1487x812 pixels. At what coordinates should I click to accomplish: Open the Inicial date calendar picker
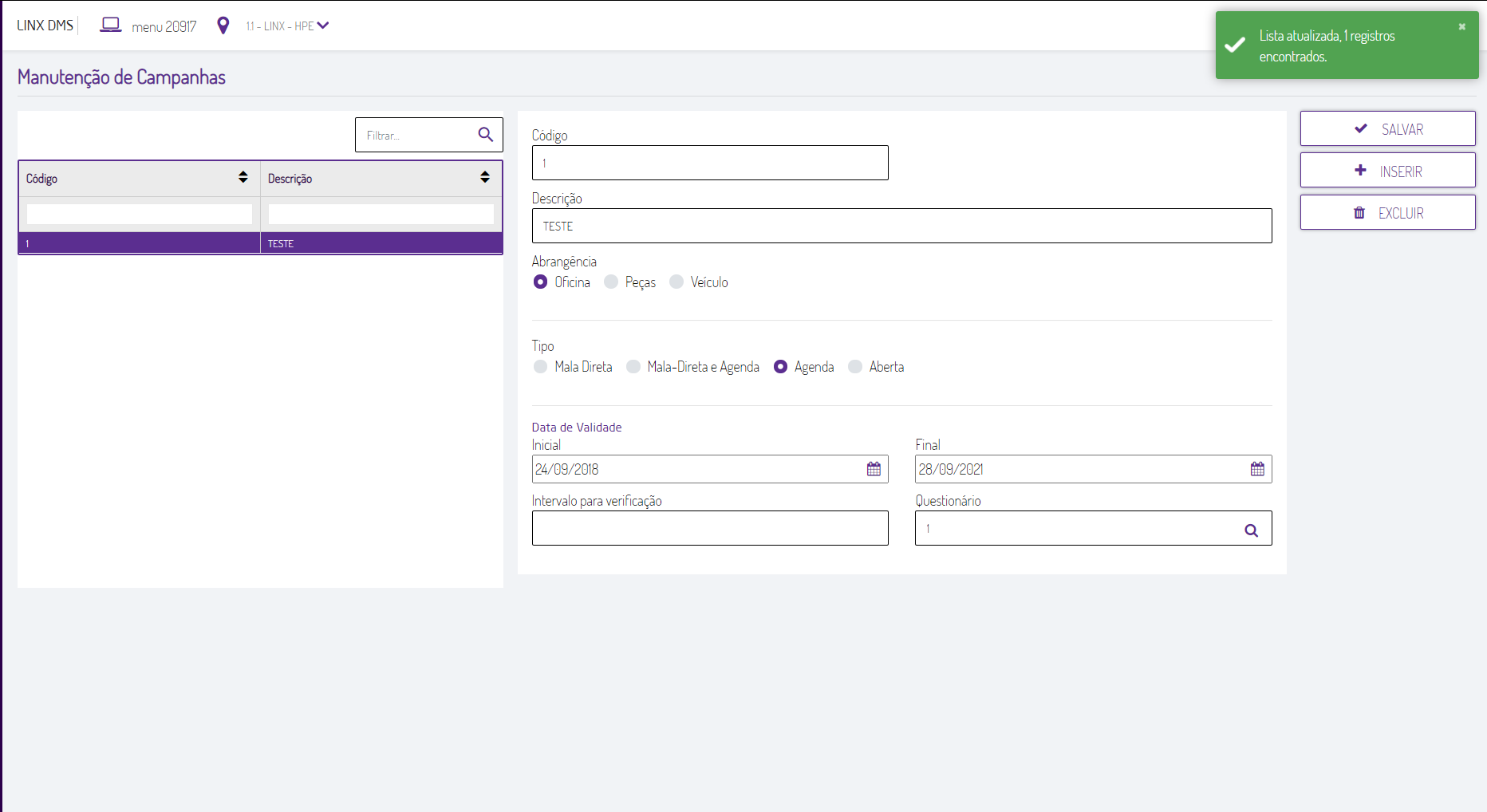pyautogui.click(x=874, y=469)
